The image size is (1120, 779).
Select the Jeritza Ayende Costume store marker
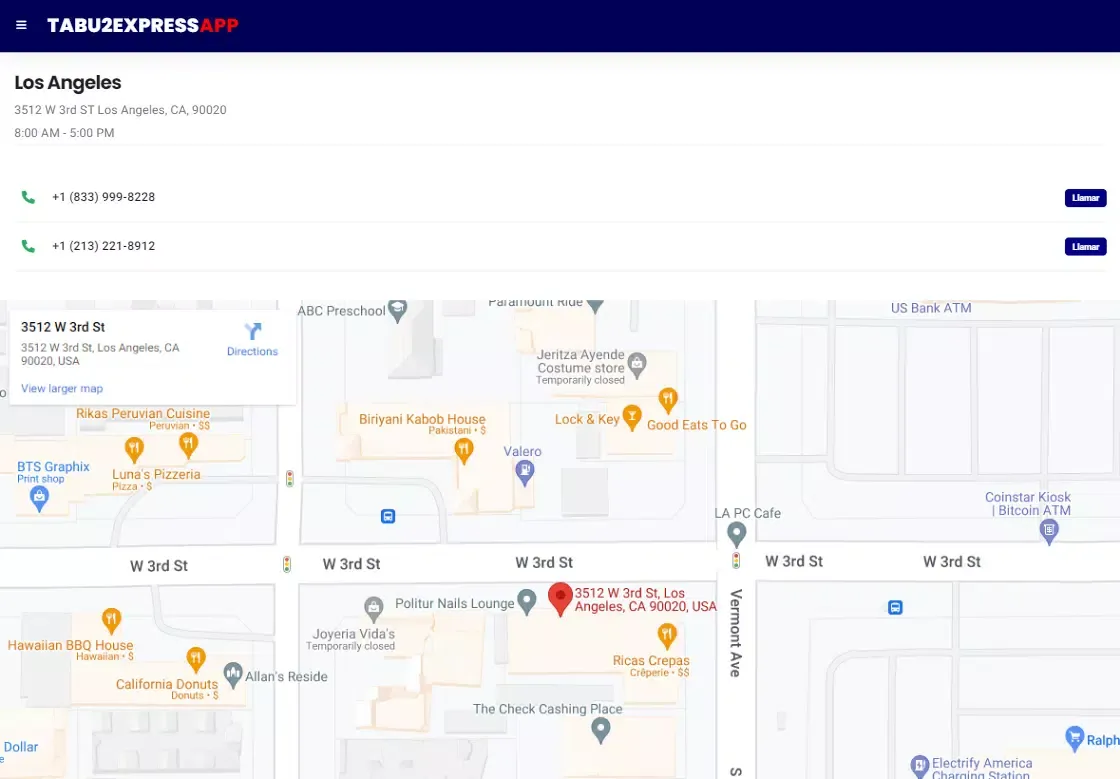click(636, 365)
